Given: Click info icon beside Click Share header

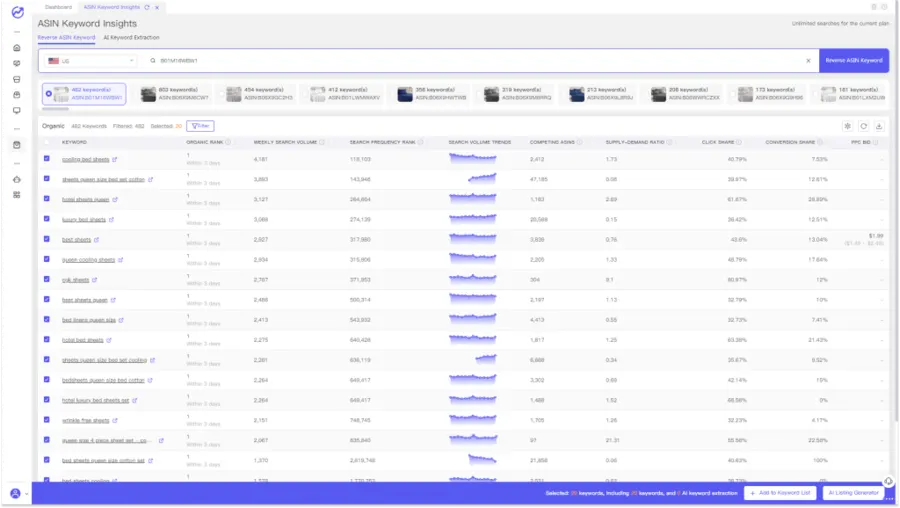Looking at the screenshot, I should (739, 142).
